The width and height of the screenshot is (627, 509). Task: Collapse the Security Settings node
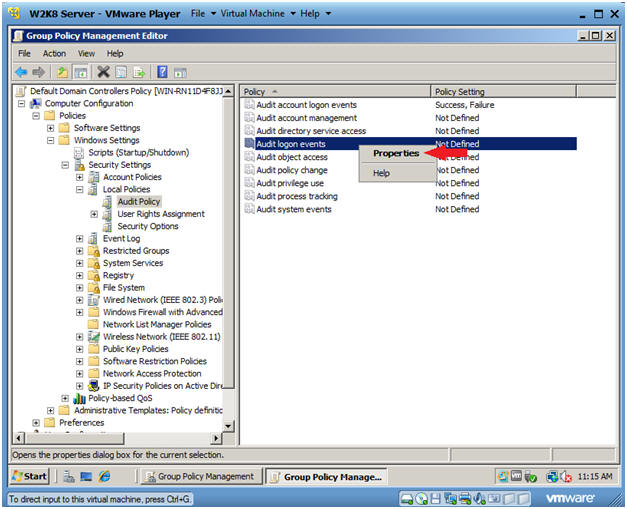[65, 165]
